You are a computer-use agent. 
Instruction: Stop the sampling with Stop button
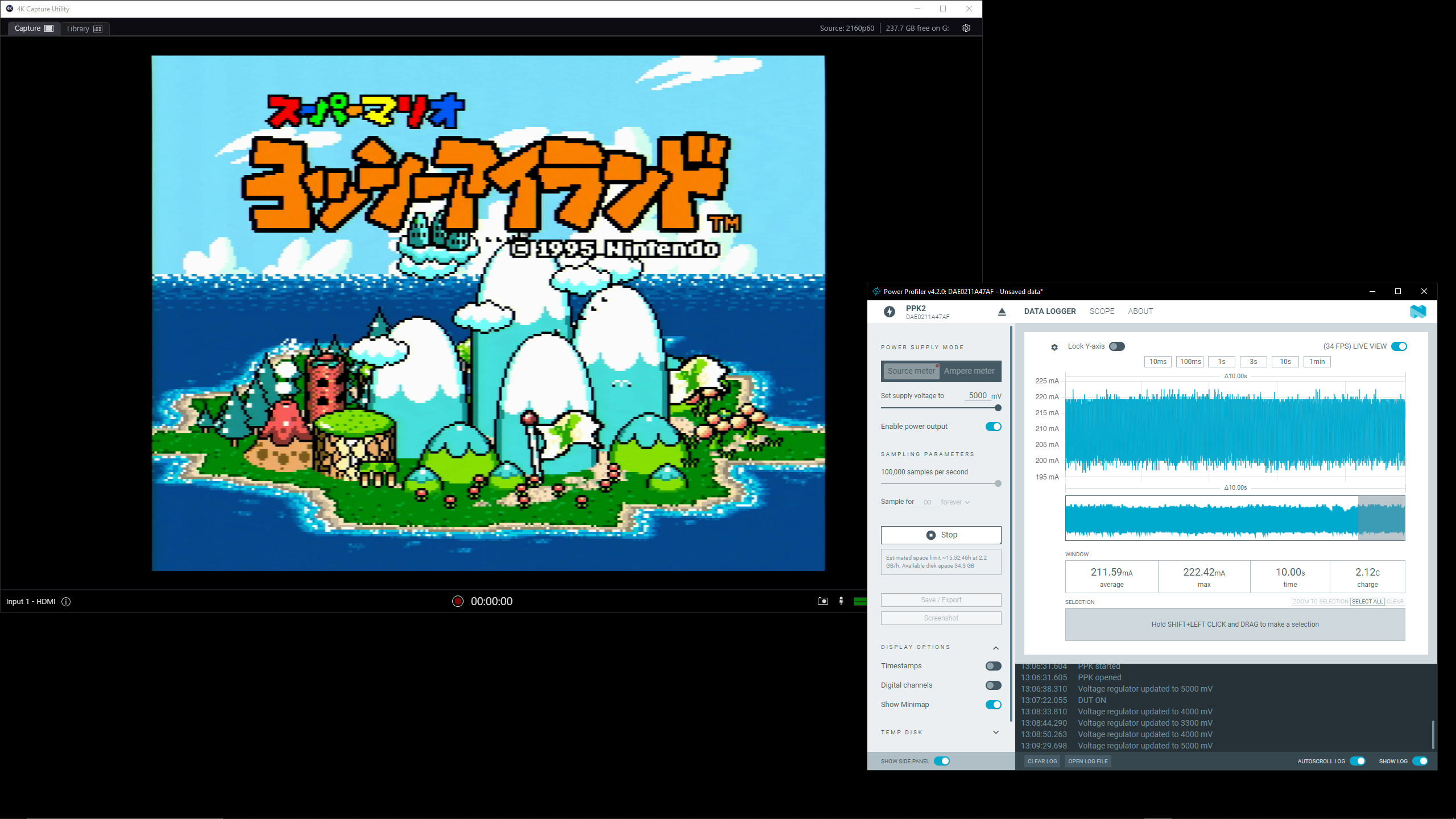pos(941,535)
